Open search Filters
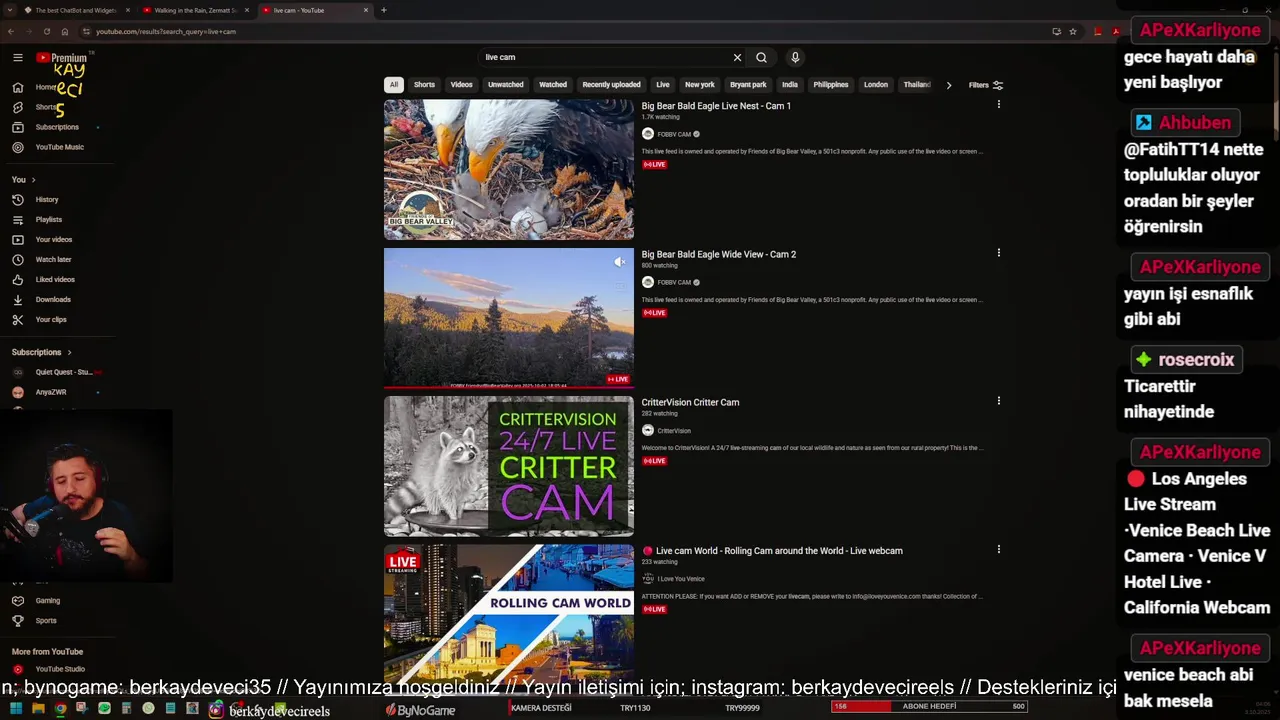This screenshot has width=1280, height=720. [x=985, y=85]
